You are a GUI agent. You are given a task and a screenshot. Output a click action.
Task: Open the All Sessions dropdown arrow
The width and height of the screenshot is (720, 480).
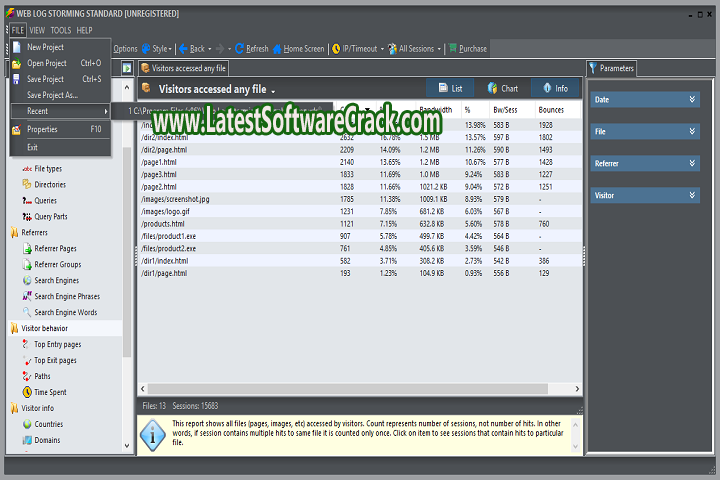coord(439,49)
